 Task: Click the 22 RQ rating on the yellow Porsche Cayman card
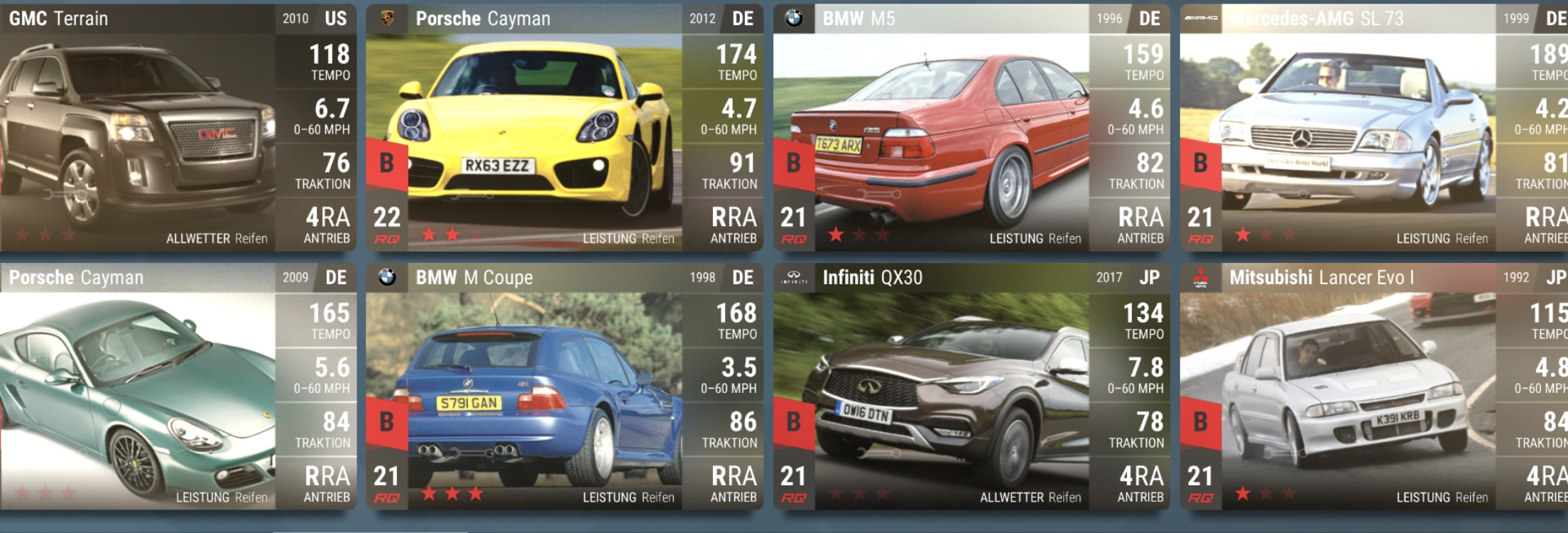click(x=387, y=224)
